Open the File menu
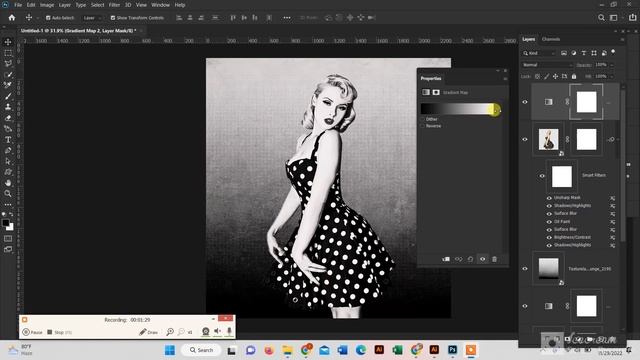Screen dimensions: 640x360 [x=18, y=5]
